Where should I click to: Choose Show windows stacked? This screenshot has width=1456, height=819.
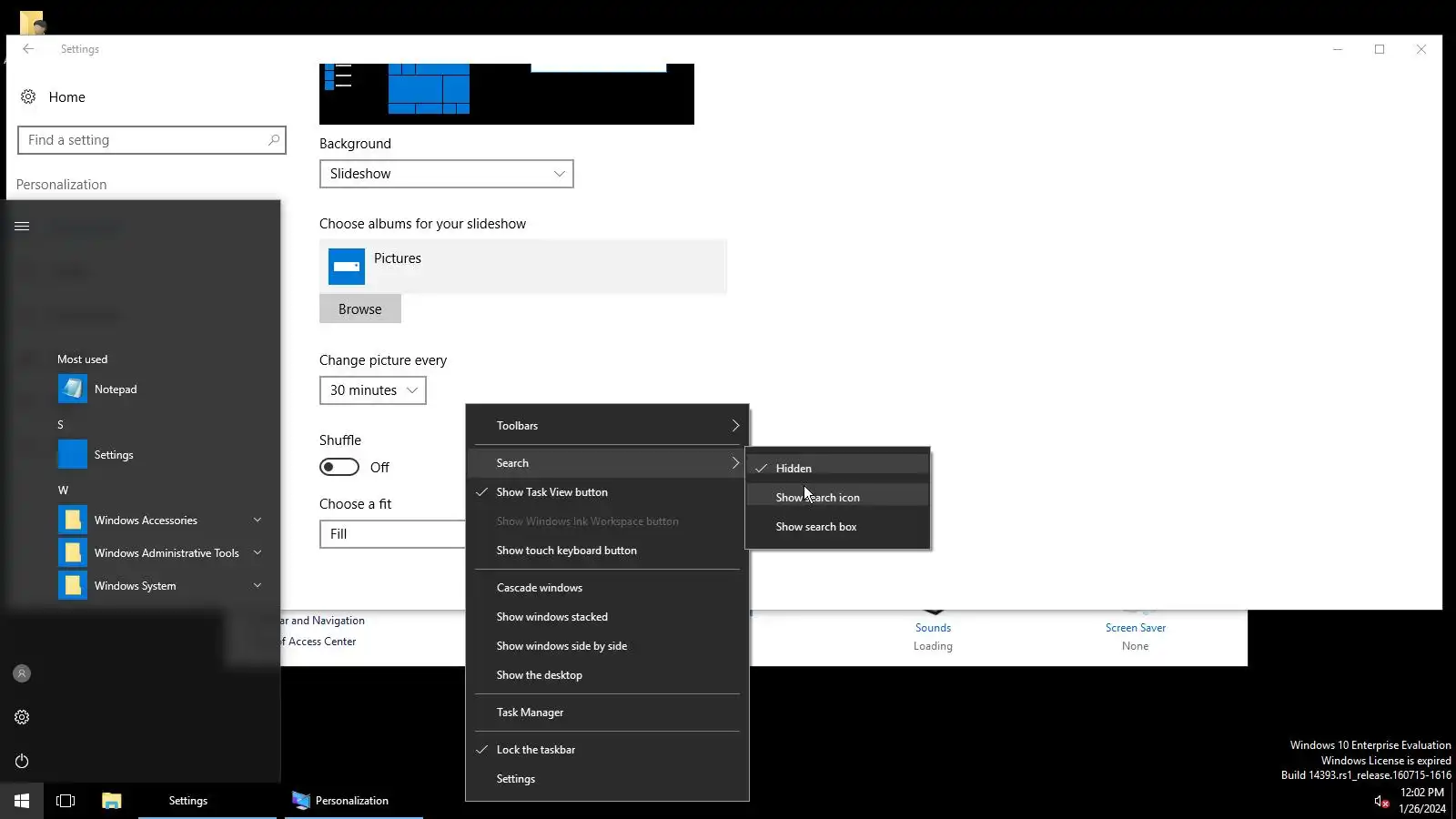tap(607, 616)
